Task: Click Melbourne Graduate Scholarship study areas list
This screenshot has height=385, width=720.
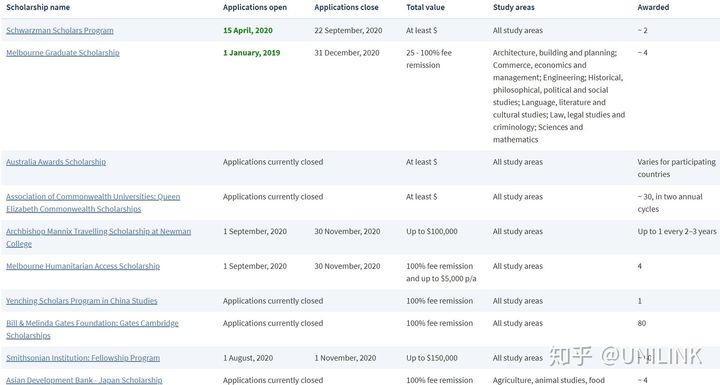Action: coord(559,96)
